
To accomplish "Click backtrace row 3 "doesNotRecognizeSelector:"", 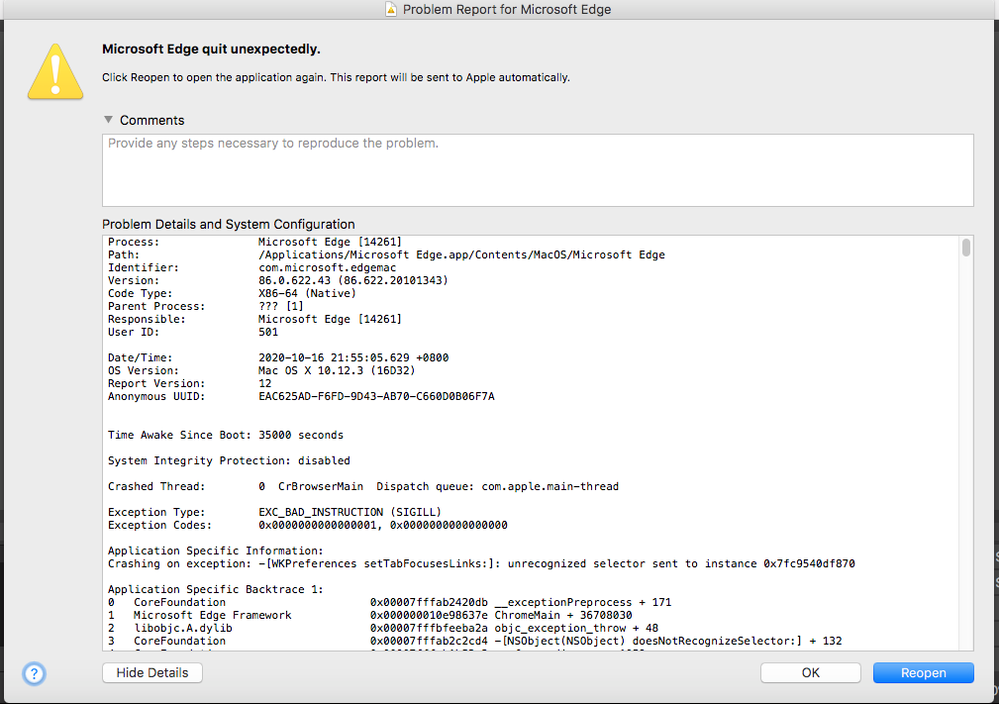I will (475, 641).
